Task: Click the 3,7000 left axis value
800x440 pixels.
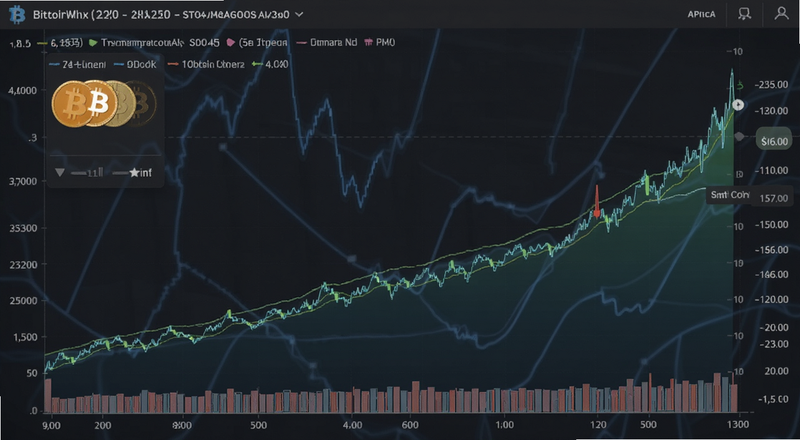Action: coord(23,181)
